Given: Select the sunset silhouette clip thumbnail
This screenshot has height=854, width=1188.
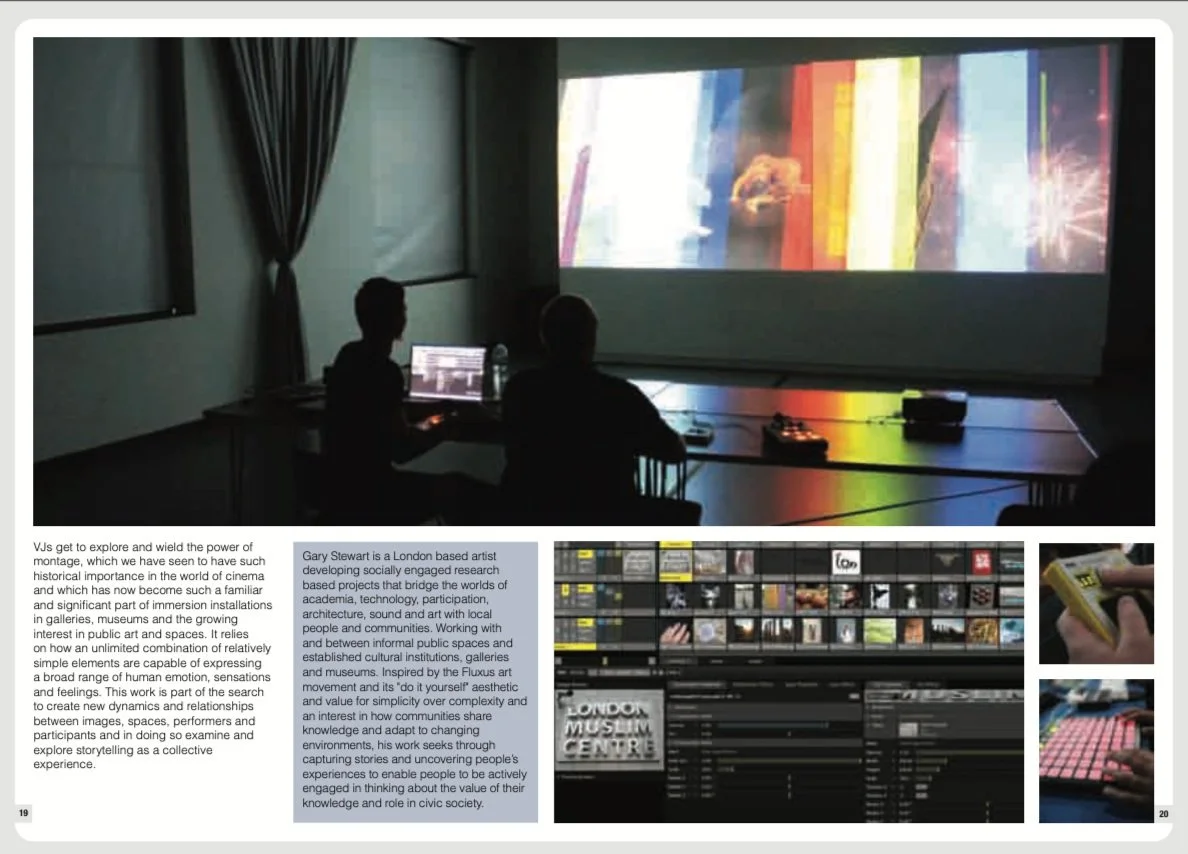Looking at the screenshot, I should 744,631.
